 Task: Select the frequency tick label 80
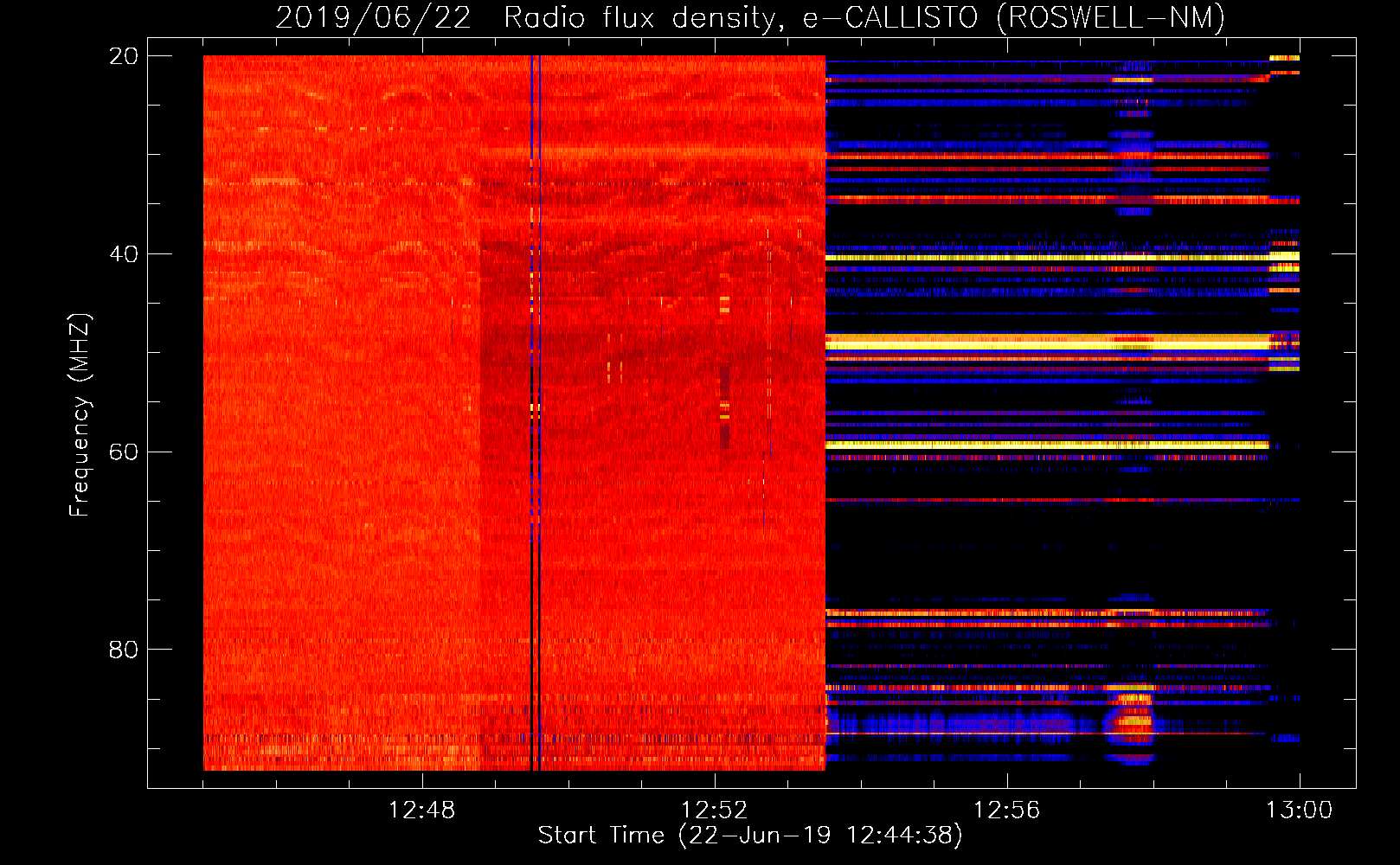[124, 650]
